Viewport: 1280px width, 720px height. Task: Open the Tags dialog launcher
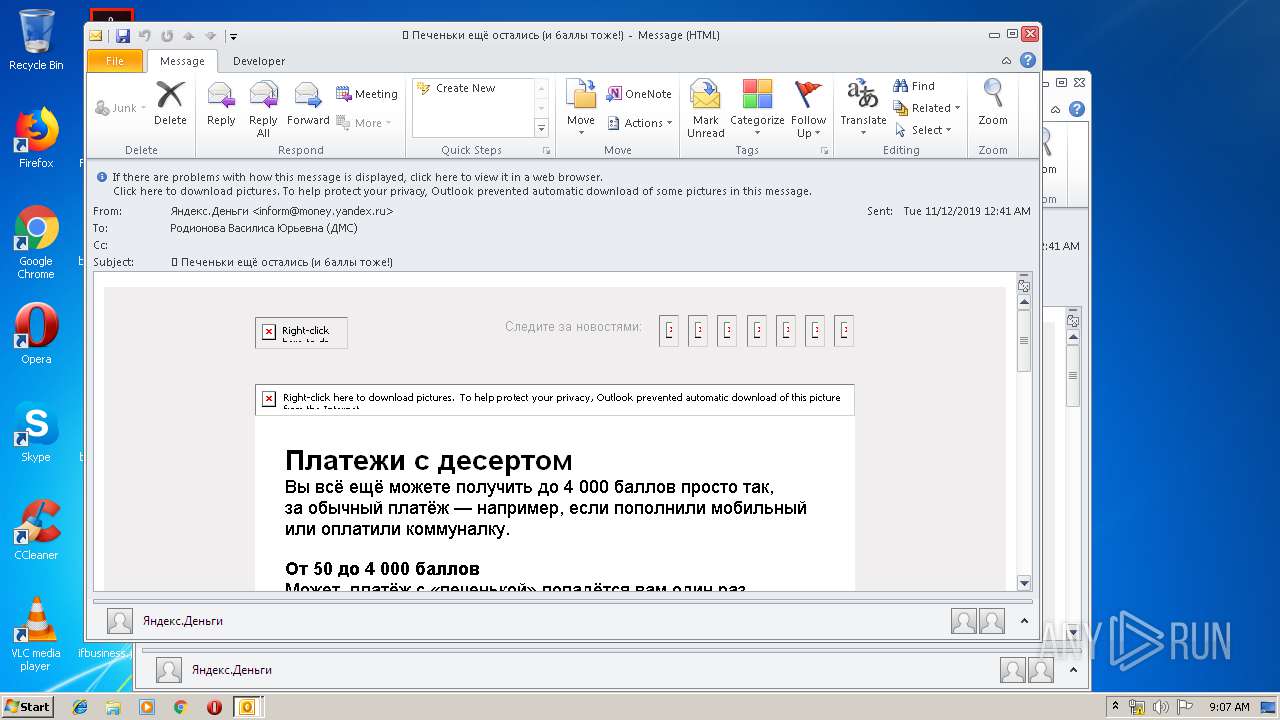(x=825, y=151)
